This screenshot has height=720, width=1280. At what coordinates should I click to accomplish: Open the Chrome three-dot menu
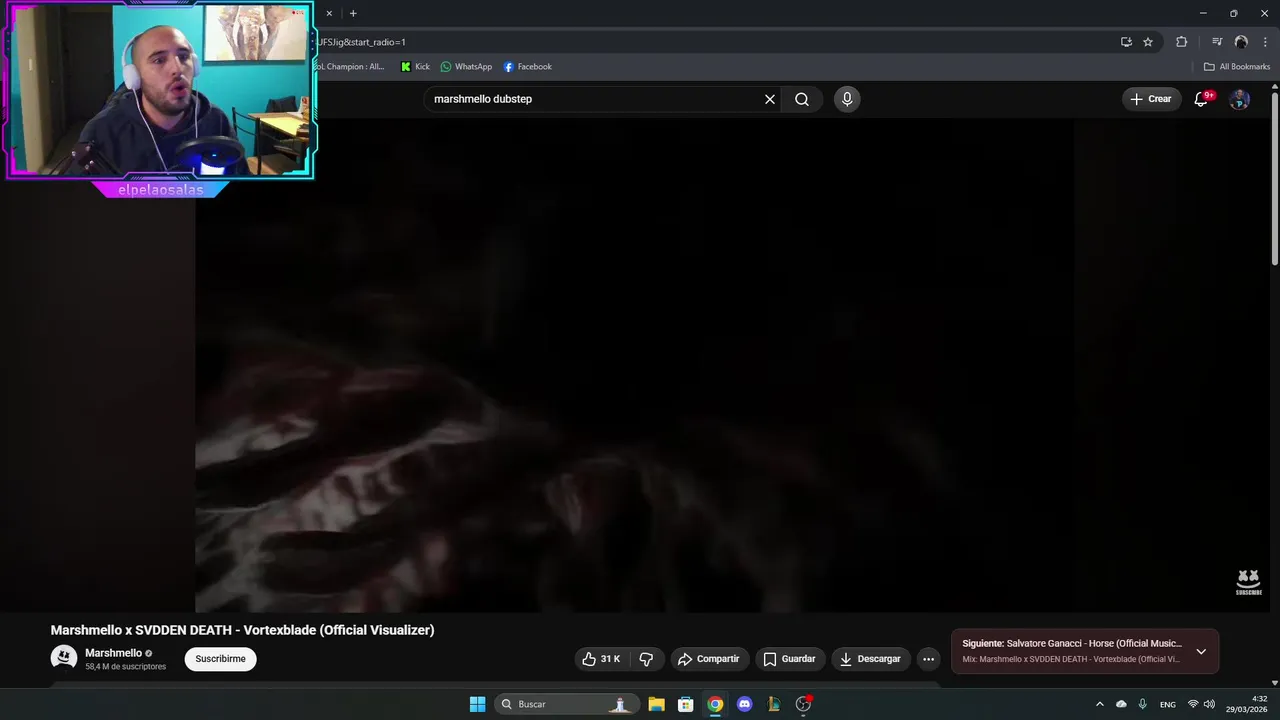point(1265,42)
